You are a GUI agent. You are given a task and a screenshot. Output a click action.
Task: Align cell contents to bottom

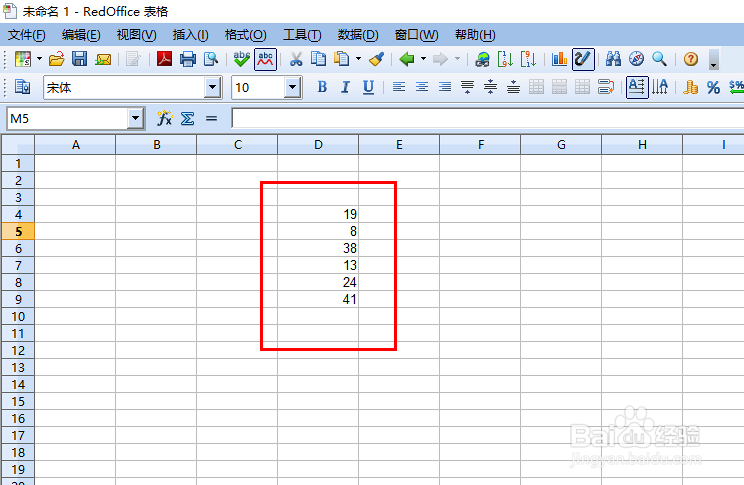513,87
